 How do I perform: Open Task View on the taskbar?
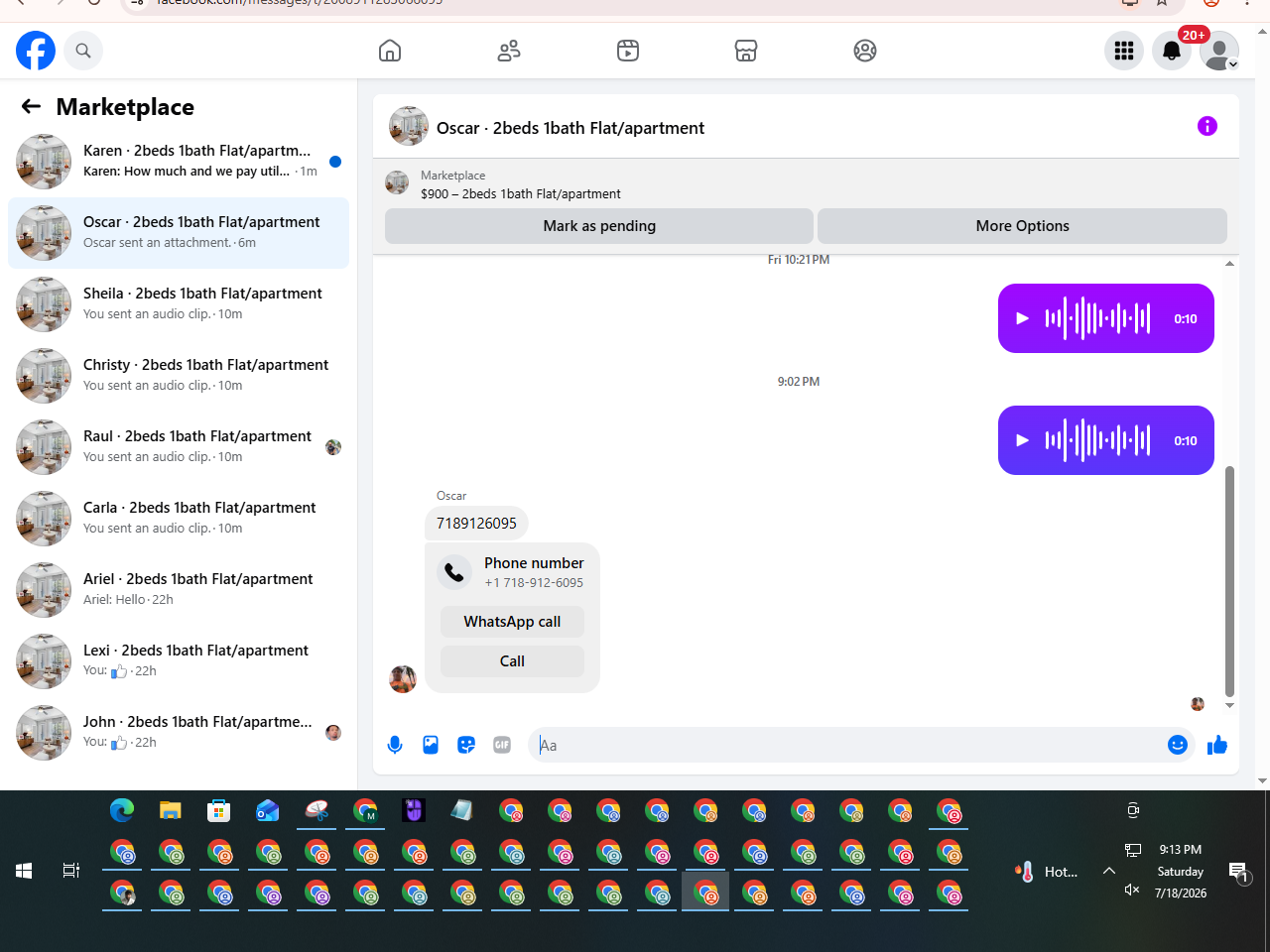(x=71, y=871)
